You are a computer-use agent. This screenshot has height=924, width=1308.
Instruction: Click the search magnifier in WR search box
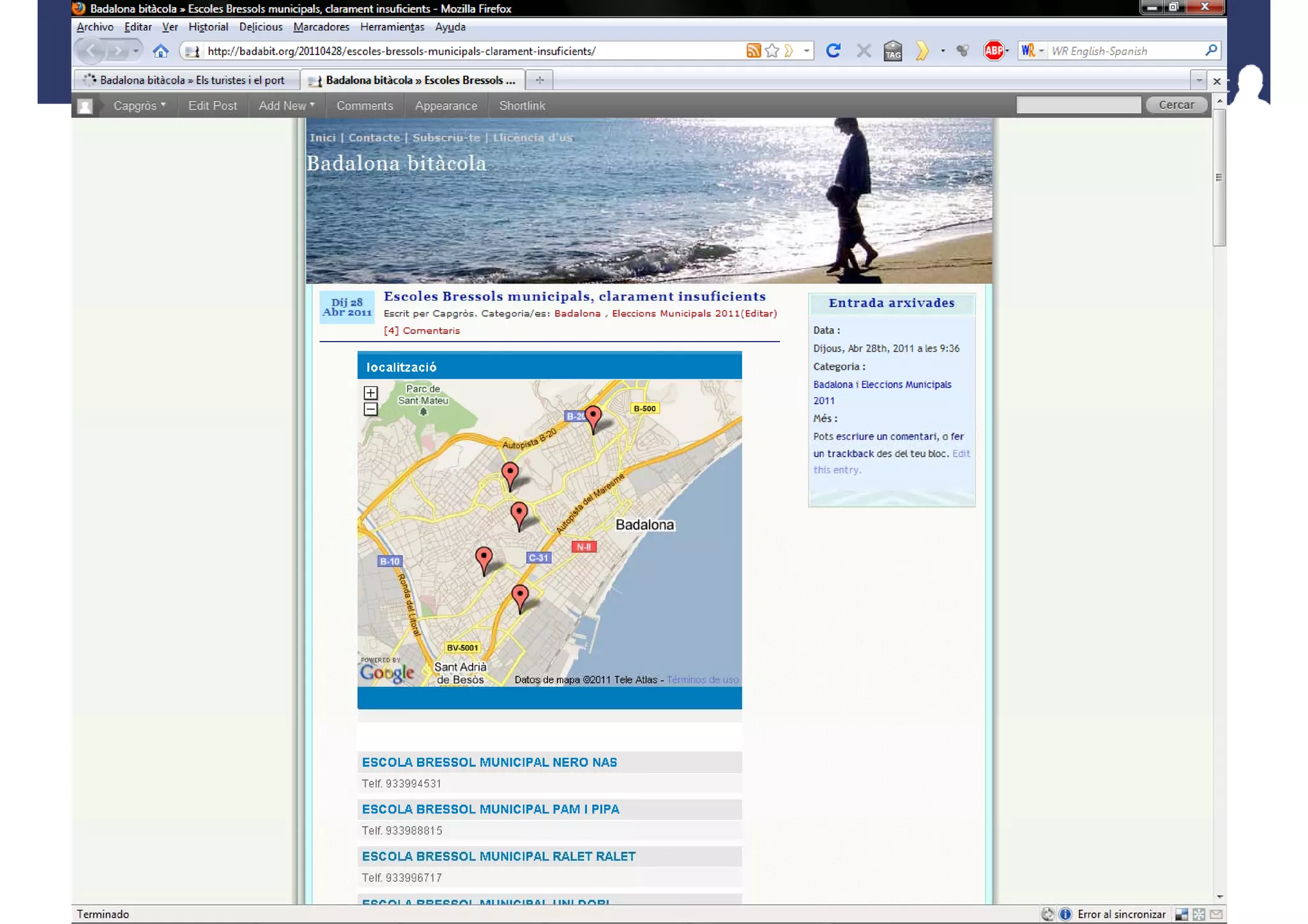click(1211, 50)
